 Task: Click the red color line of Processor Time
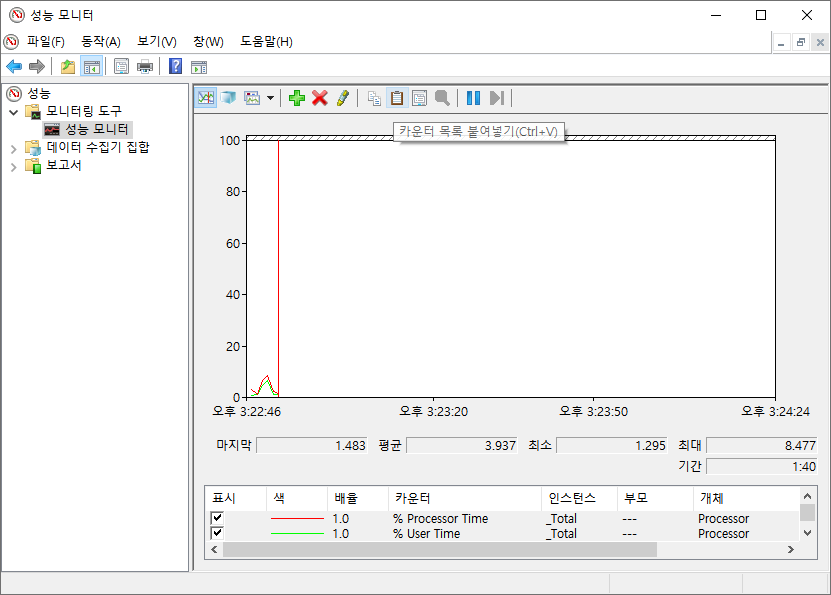(x=297, y=519)
